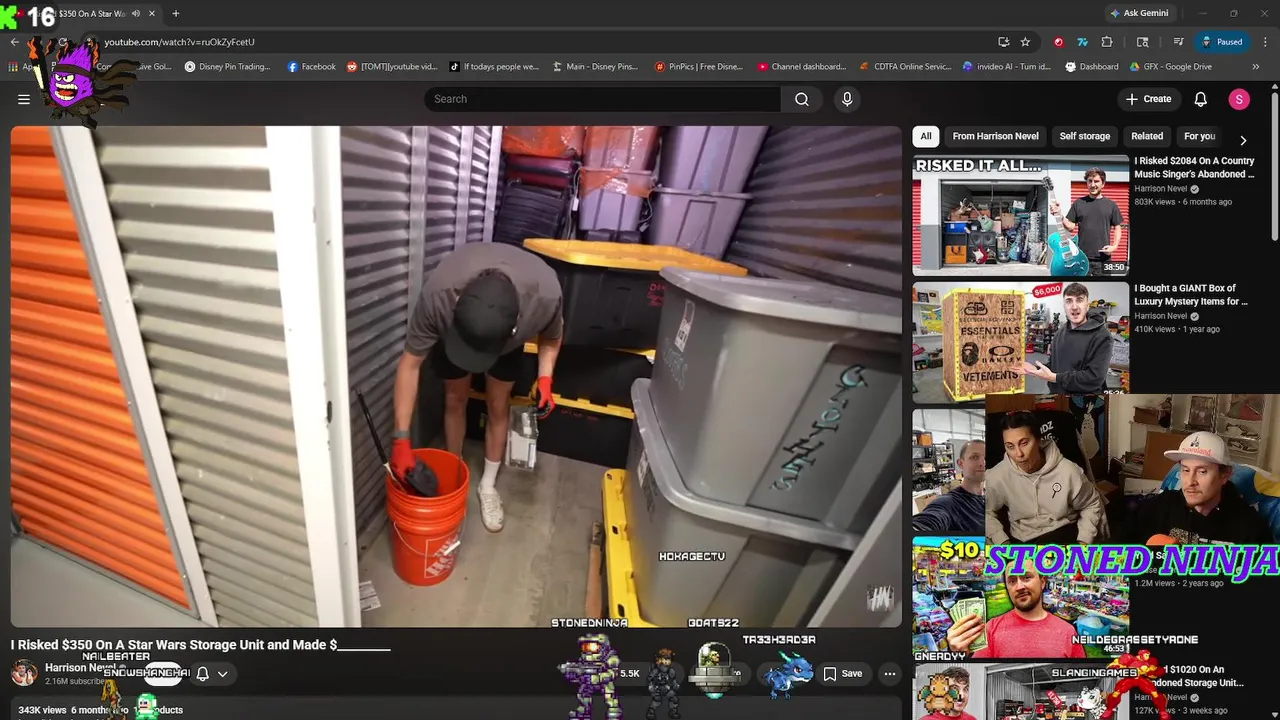
Task: Click 'I Risked $2084 On A Country' title
Action: pos(1194,167)
